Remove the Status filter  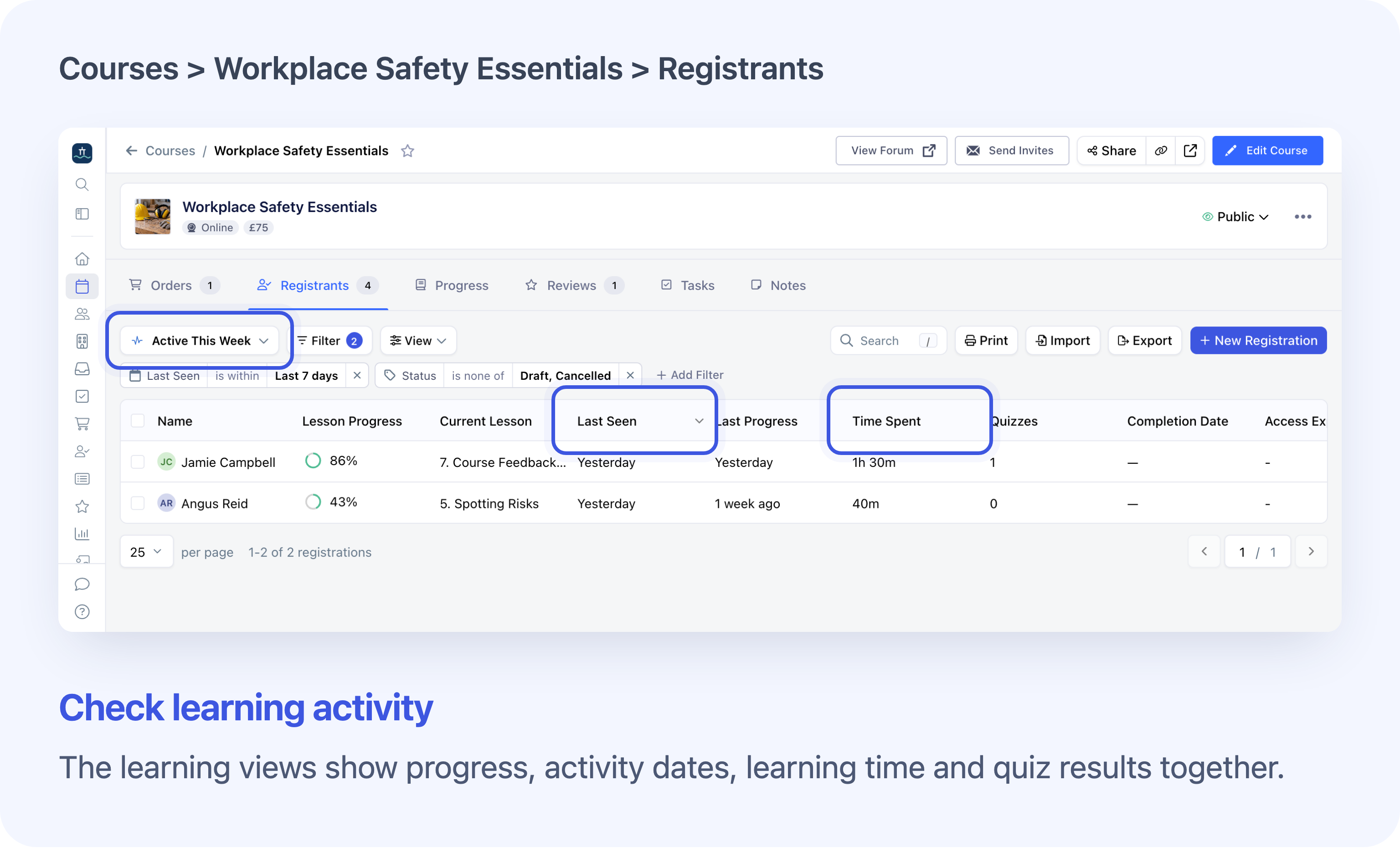tap(630, 375)
